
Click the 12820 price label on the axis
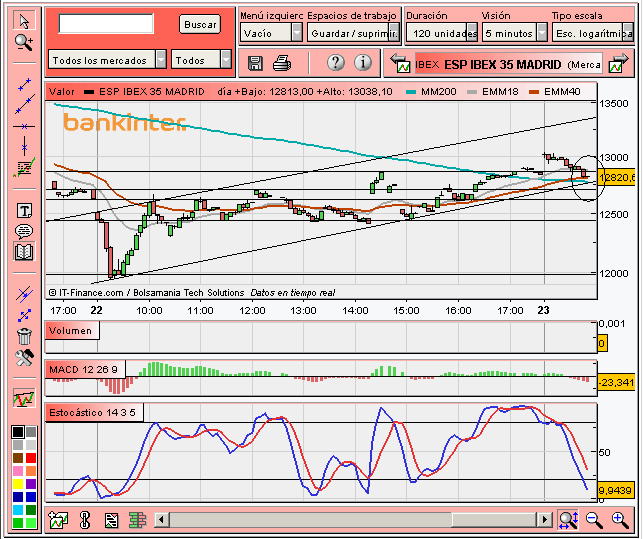[x=616, y=178]
